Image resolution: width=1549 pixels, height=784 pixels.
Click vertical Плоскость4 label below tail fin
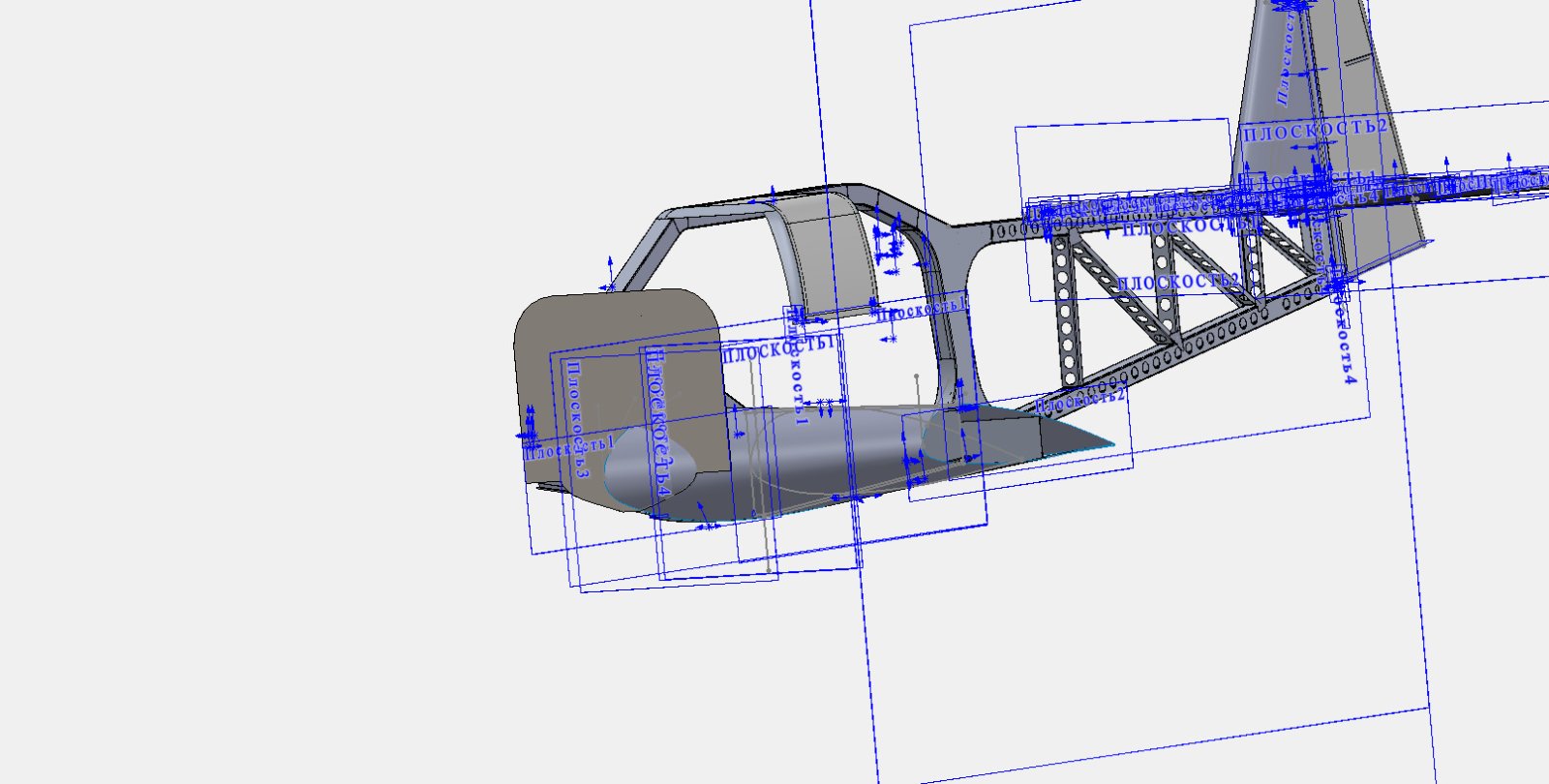pyautogui.click(x=1347, y=339)
